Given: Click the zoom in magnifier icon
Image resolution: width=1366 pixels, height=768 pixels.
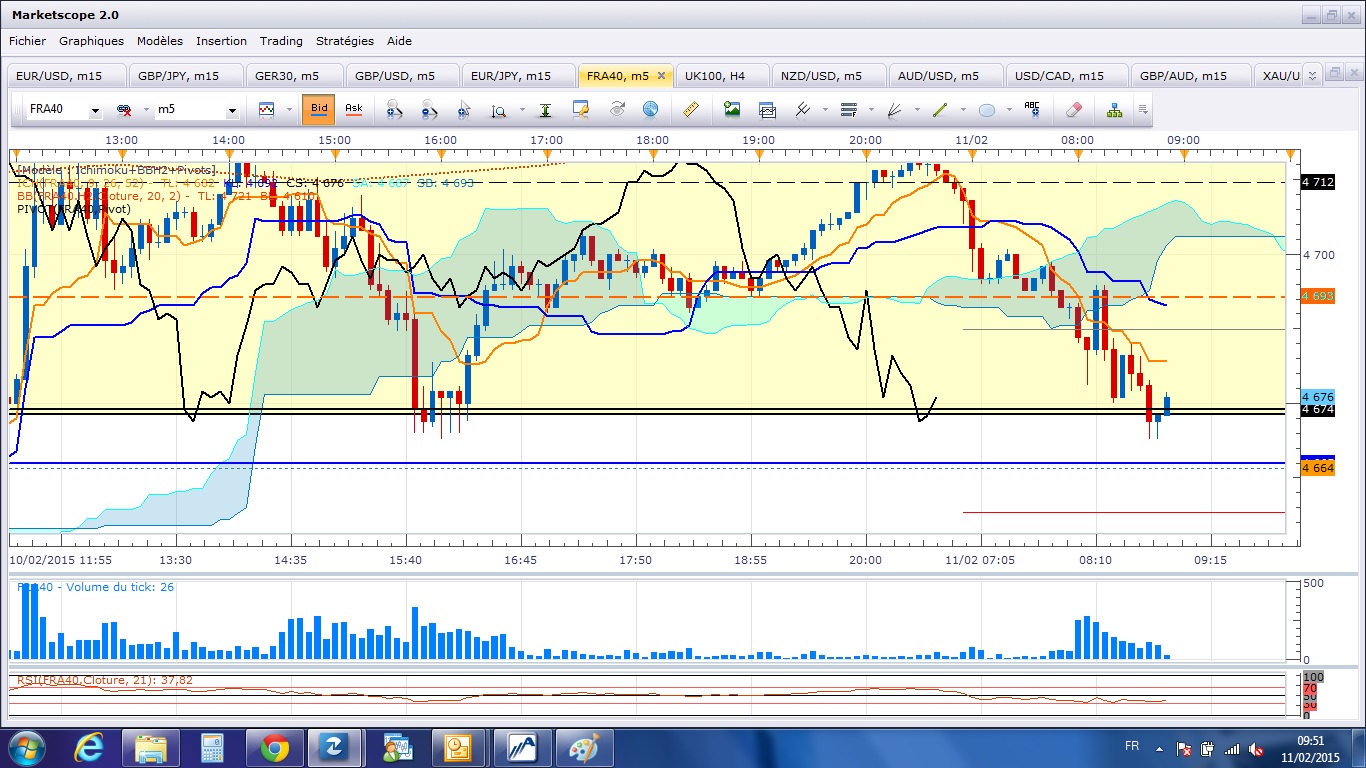Looking at the screenshot, I should click(x=394, y=110).
